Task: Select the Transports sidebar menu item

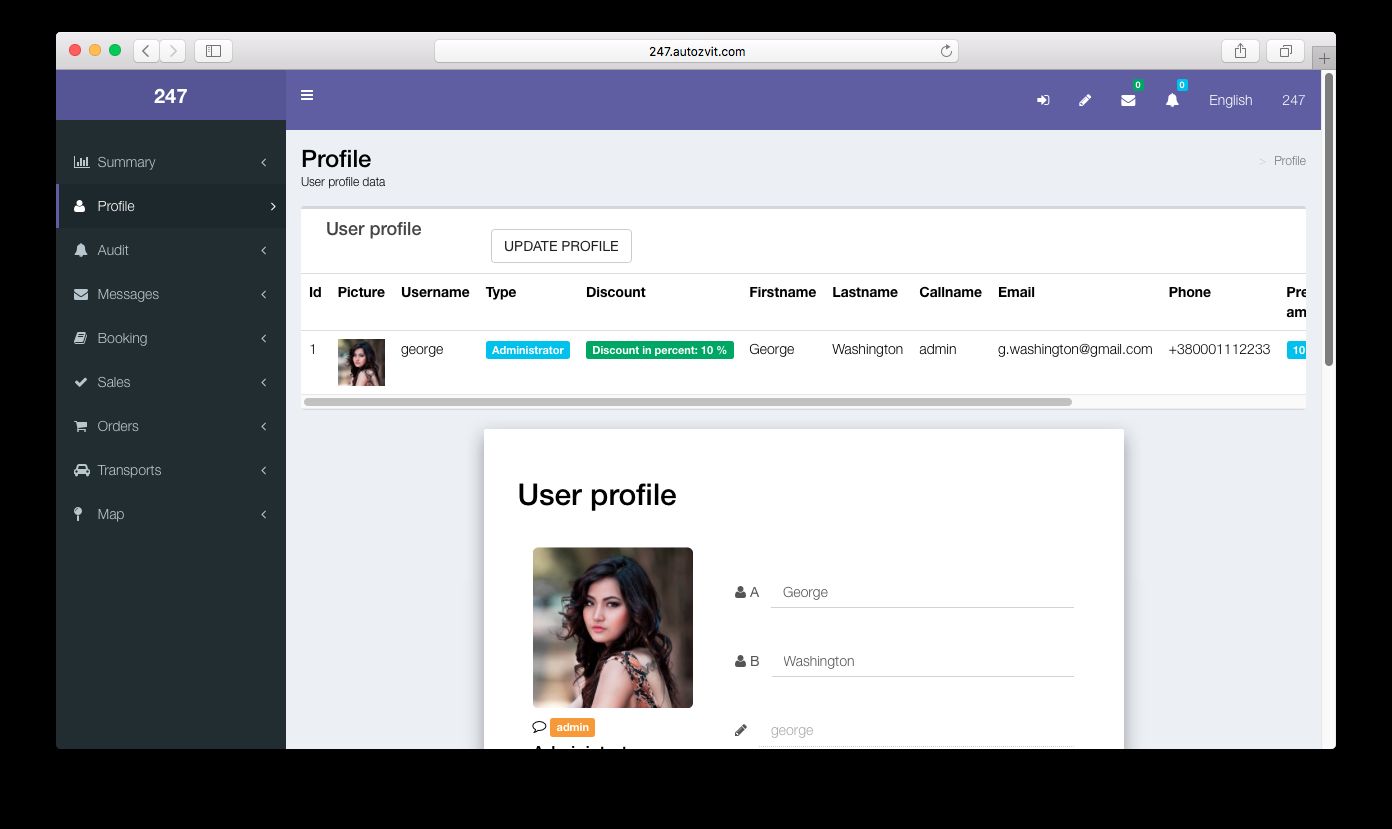Action: click(x=171, y=470)
